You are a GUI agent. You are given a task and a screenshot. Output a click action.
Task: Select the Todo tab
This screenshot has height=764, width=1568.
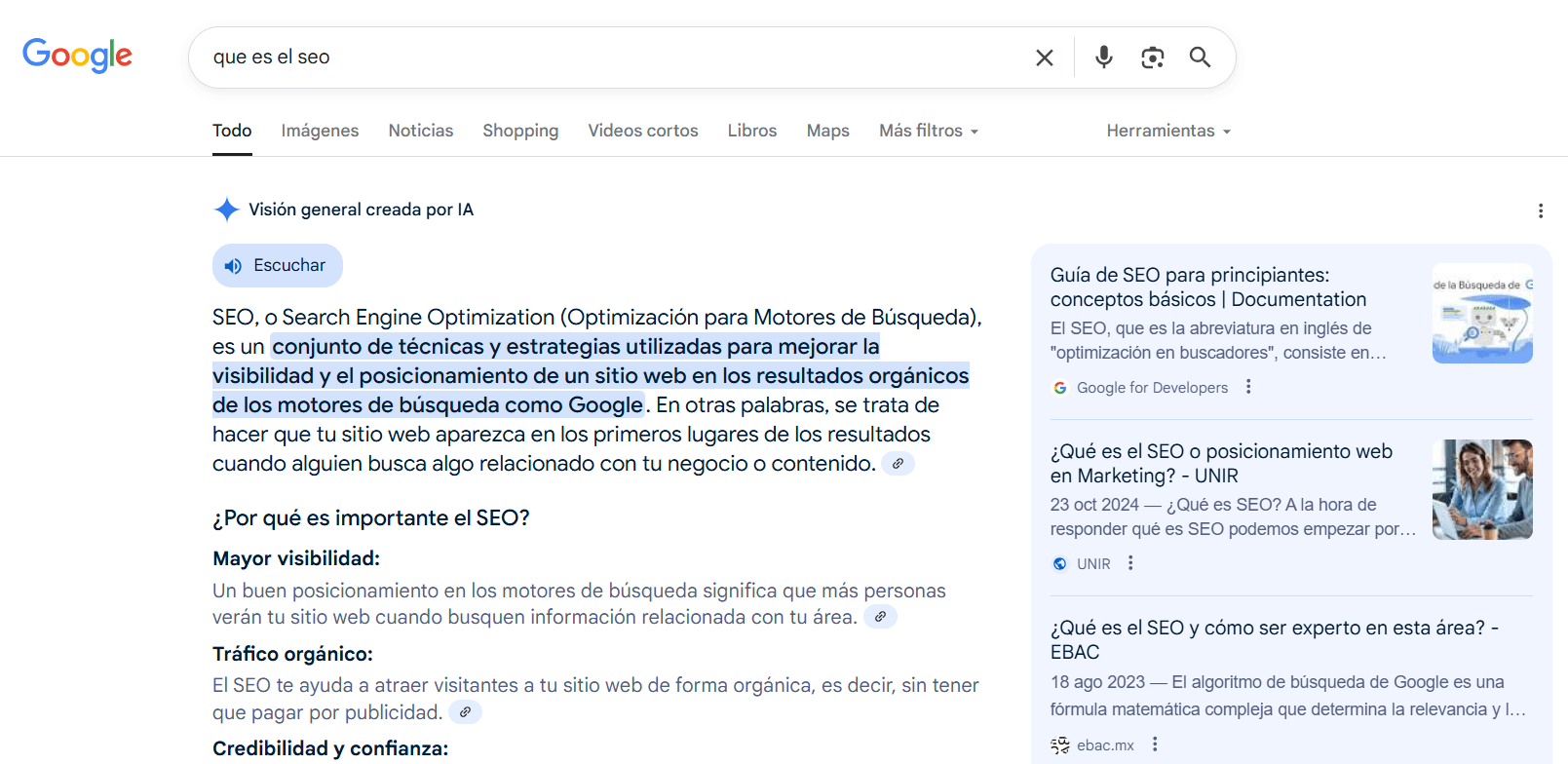coord(232,131)
